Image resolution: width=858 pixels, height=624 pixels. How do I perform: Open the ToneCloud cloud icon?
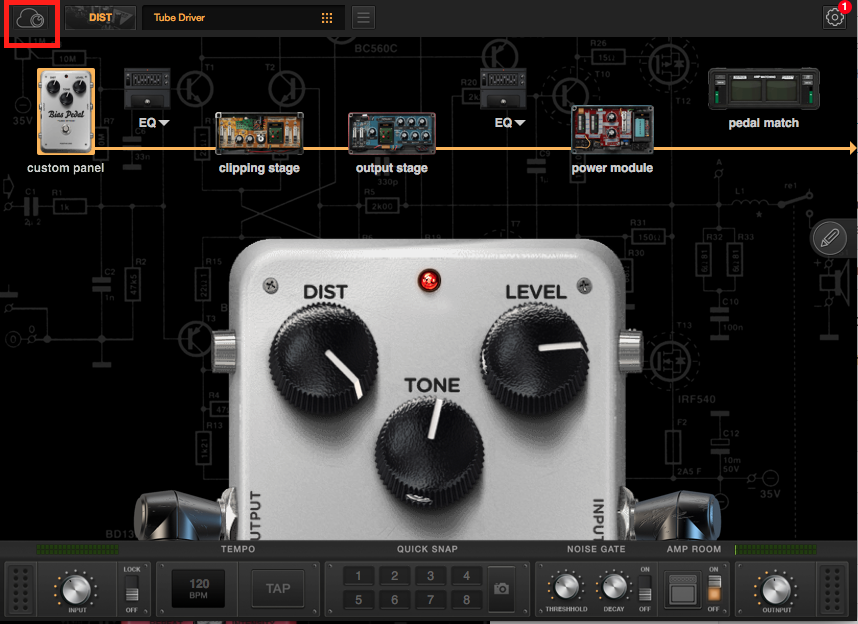(31, 19)
